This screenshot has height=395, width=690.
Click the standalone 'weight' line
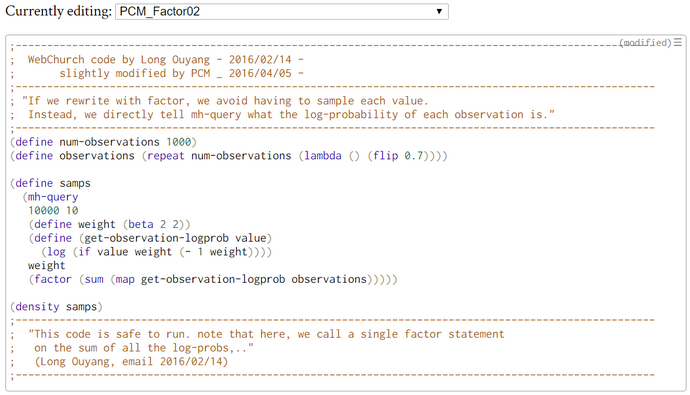47,265
